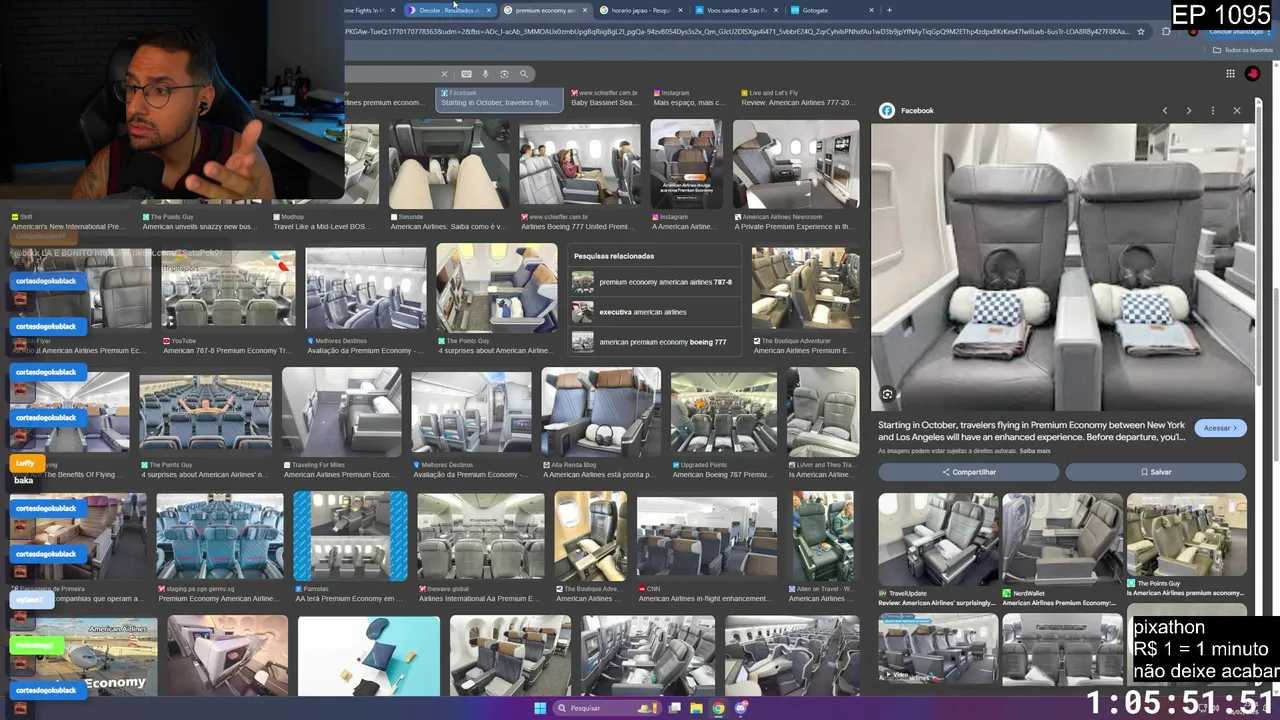Open a new browser tab
This screenshot has height=720, width=1280.
tap(889, 10)
